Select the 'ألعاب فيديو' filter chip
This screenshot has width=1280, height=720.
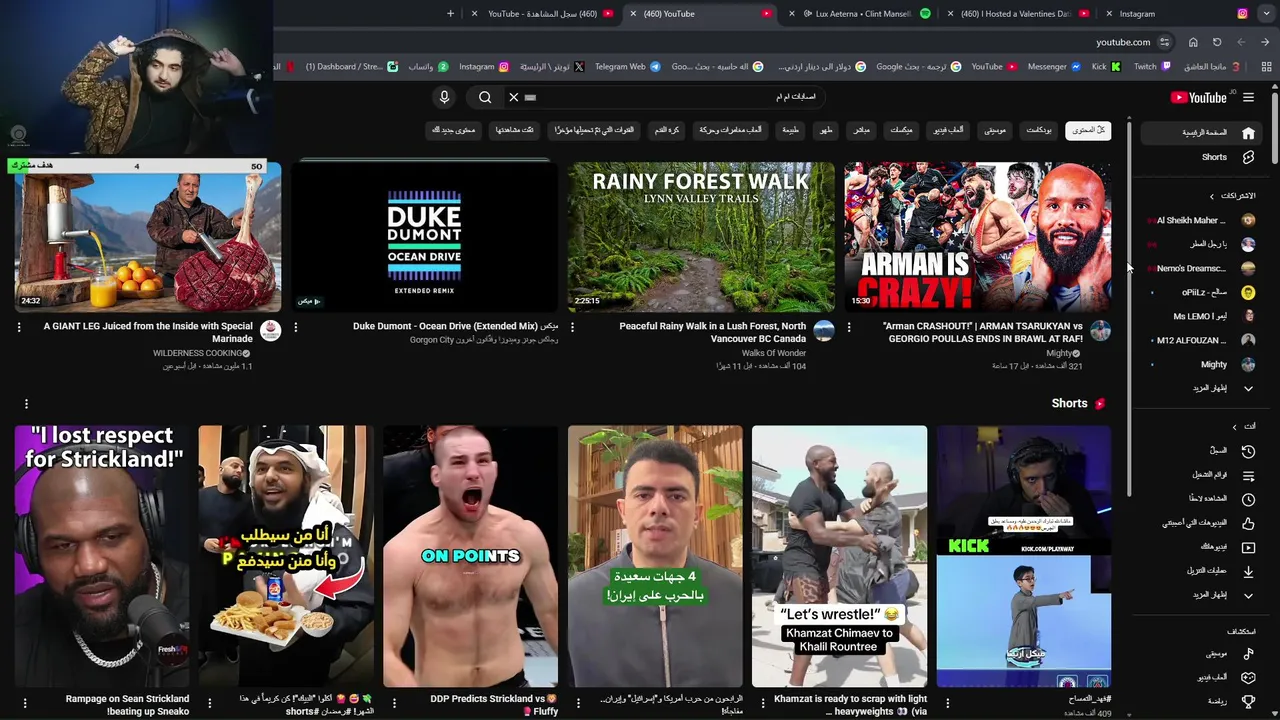click(949, 130)
